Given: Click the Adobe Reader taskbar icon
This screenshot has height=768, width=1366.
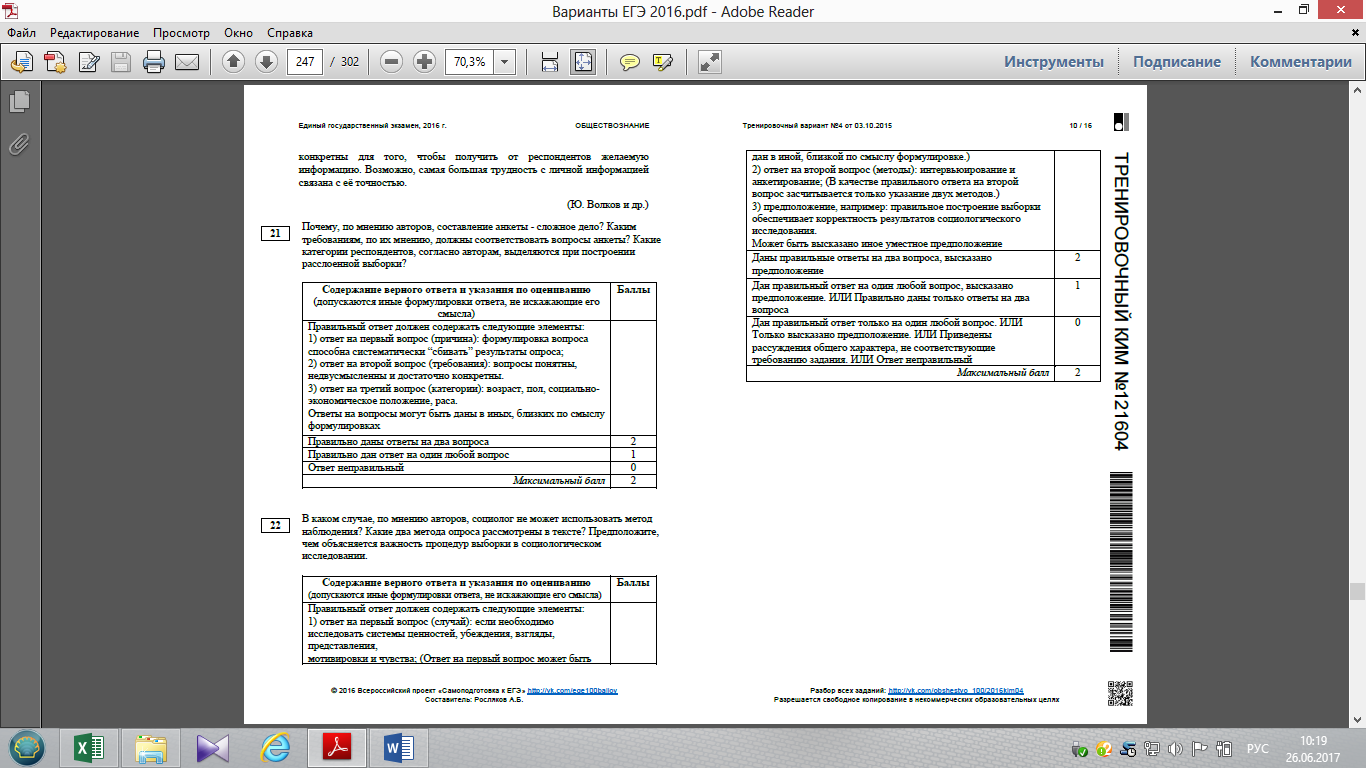Looking at the screenshot, I should pyautogui.click(x=336, y=747).
